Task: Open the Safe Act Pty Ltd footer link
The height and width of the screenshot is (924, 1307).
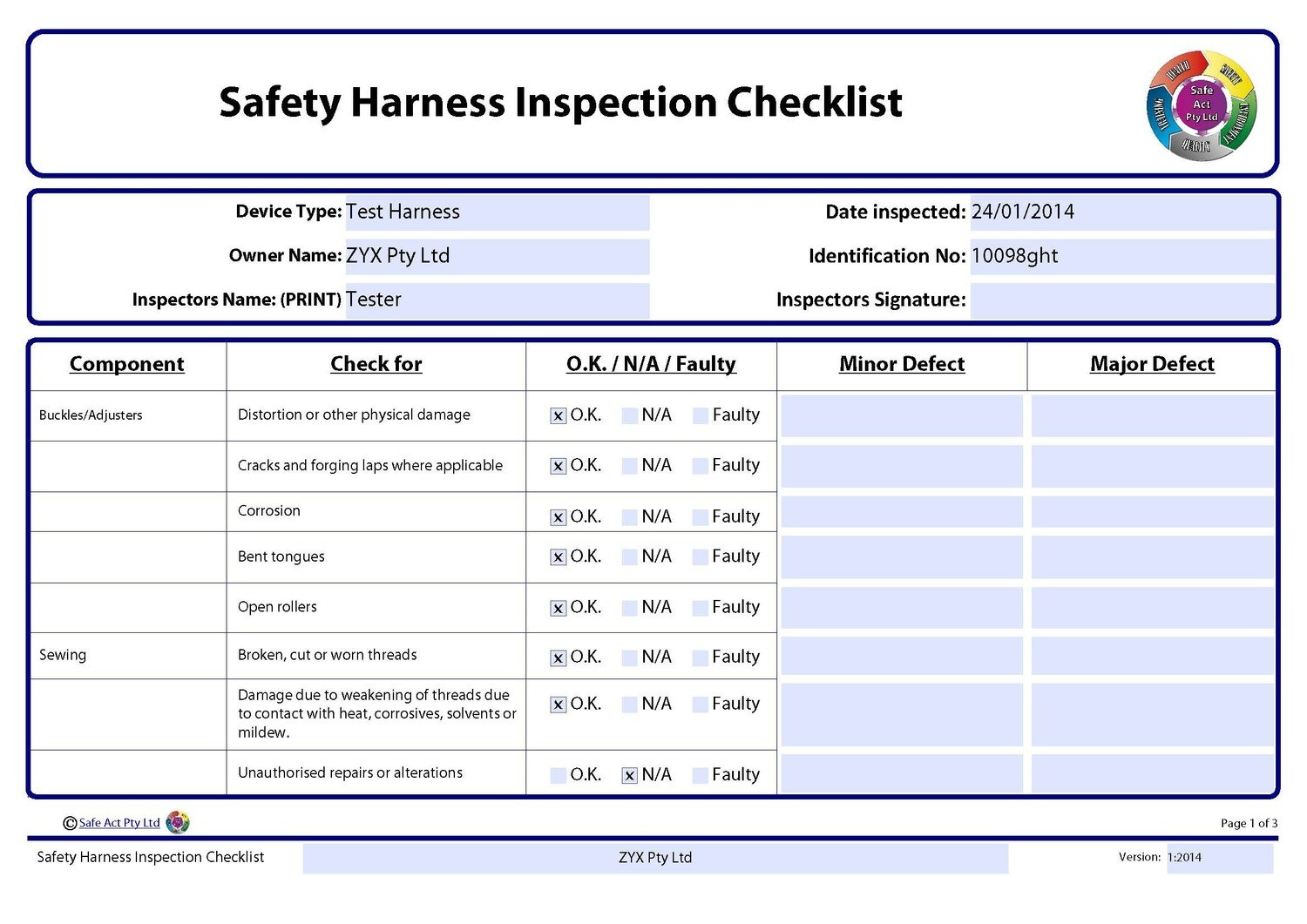Action: [x=119, y=823]
